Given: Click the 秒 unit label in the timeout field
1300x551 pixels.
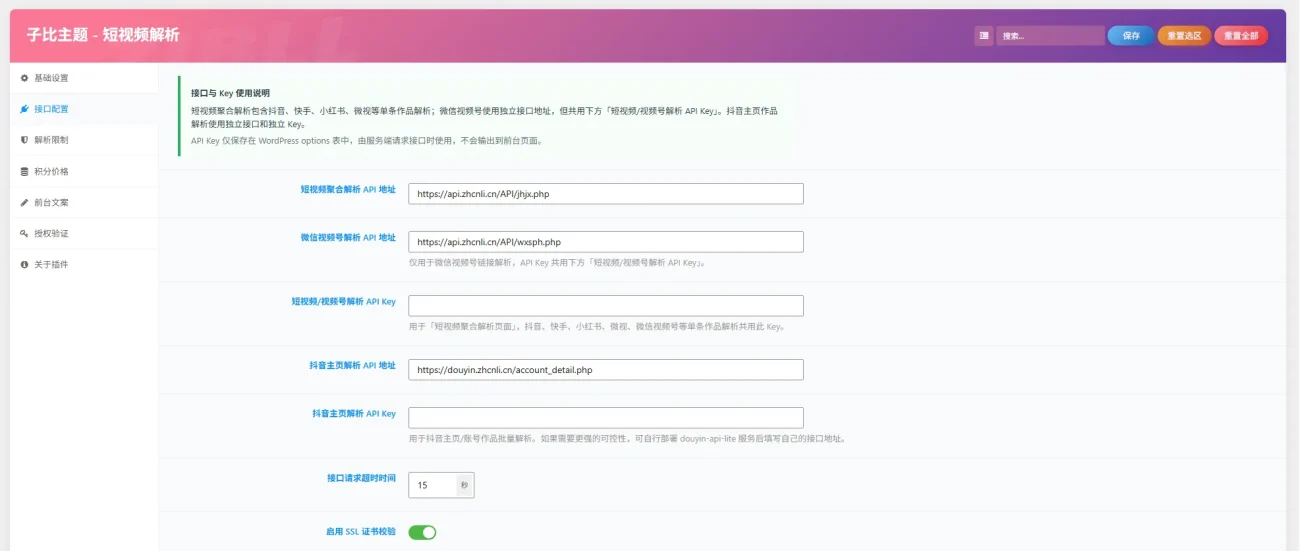Looking at the screenshot, I should point(464,485).
